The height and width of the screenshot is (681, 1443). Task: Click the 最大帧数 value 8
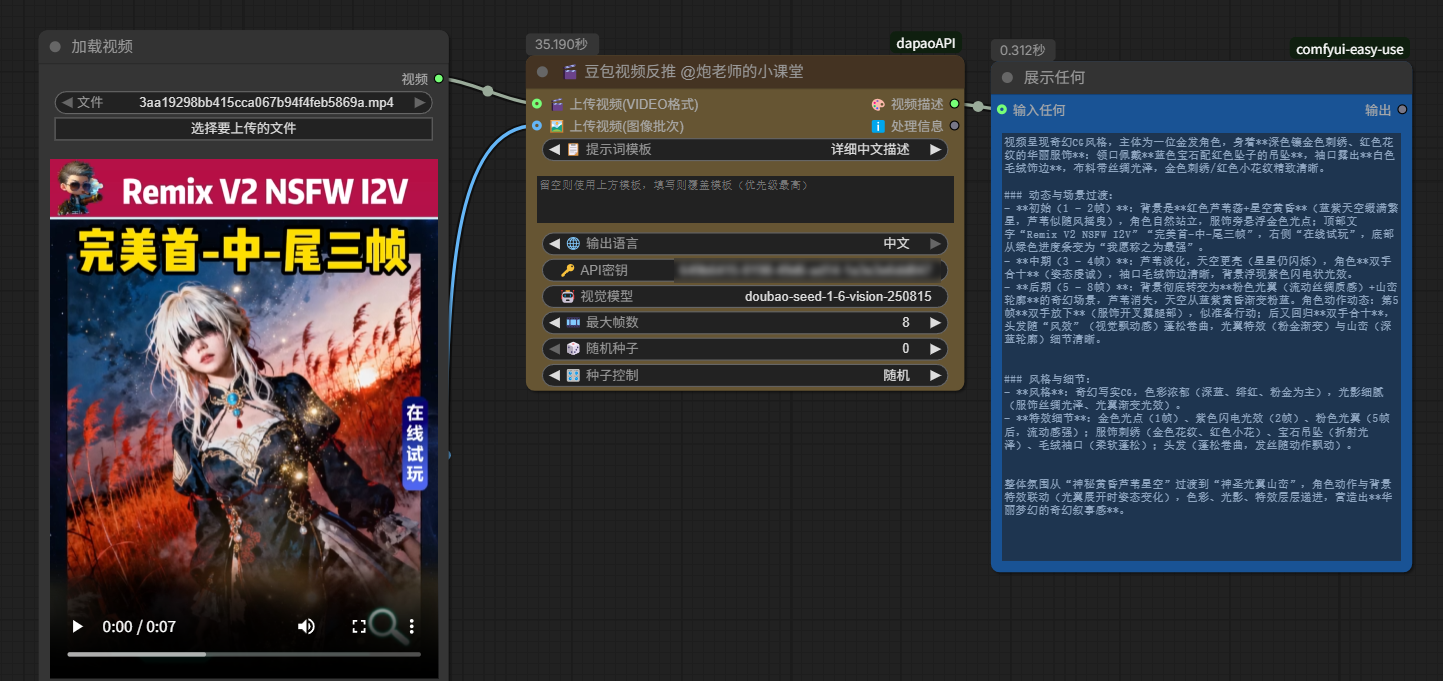point(905,323)
